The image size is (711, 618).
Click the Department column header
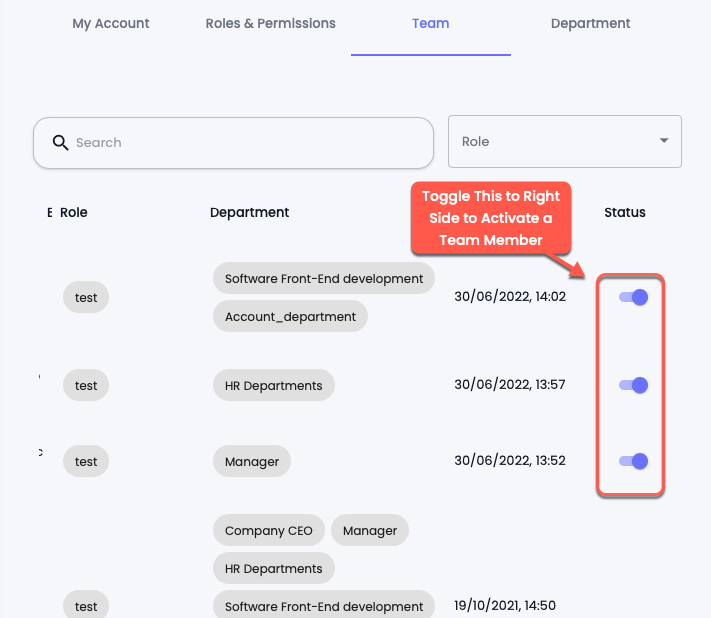pyautogui.click(x=249, y=212)
